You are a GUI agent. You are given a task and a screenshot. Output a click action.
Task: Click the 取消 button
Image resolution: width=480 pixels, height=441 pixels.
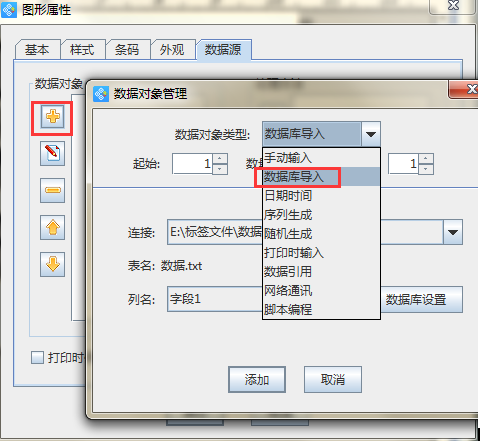[x=333, y=380]
